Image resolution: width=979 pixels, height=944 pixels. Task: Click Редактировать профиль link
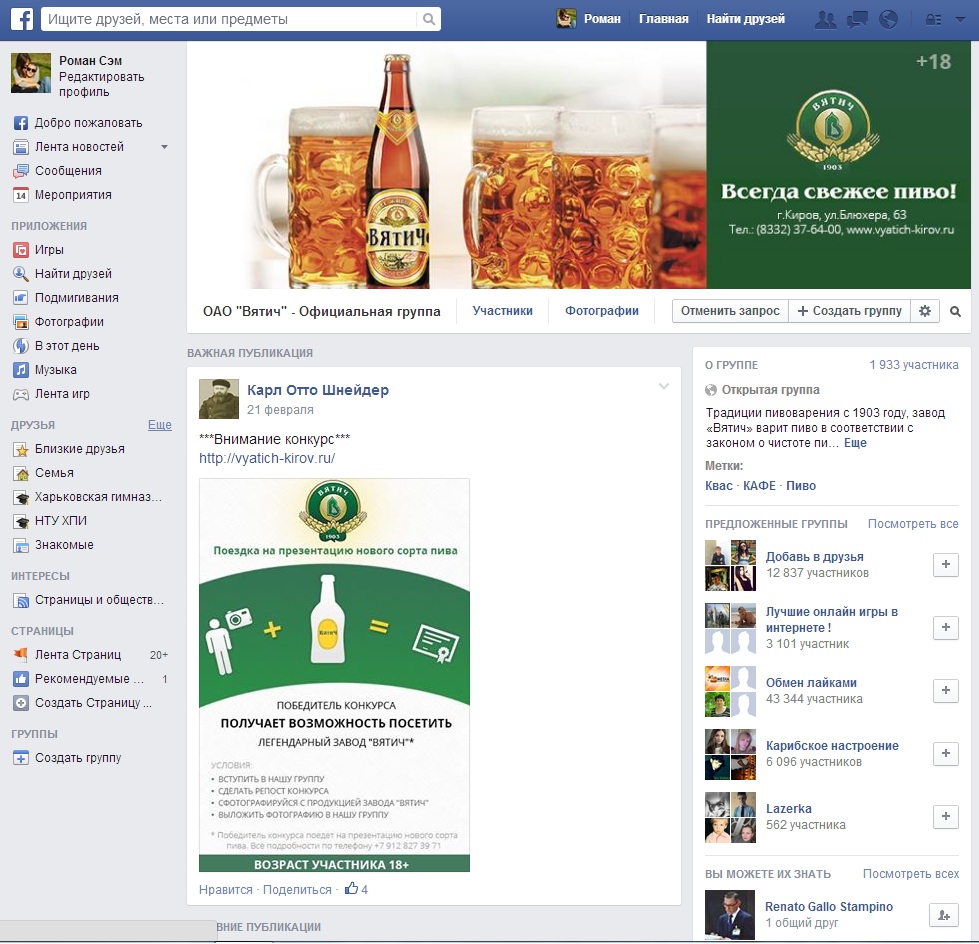point(102,84)
